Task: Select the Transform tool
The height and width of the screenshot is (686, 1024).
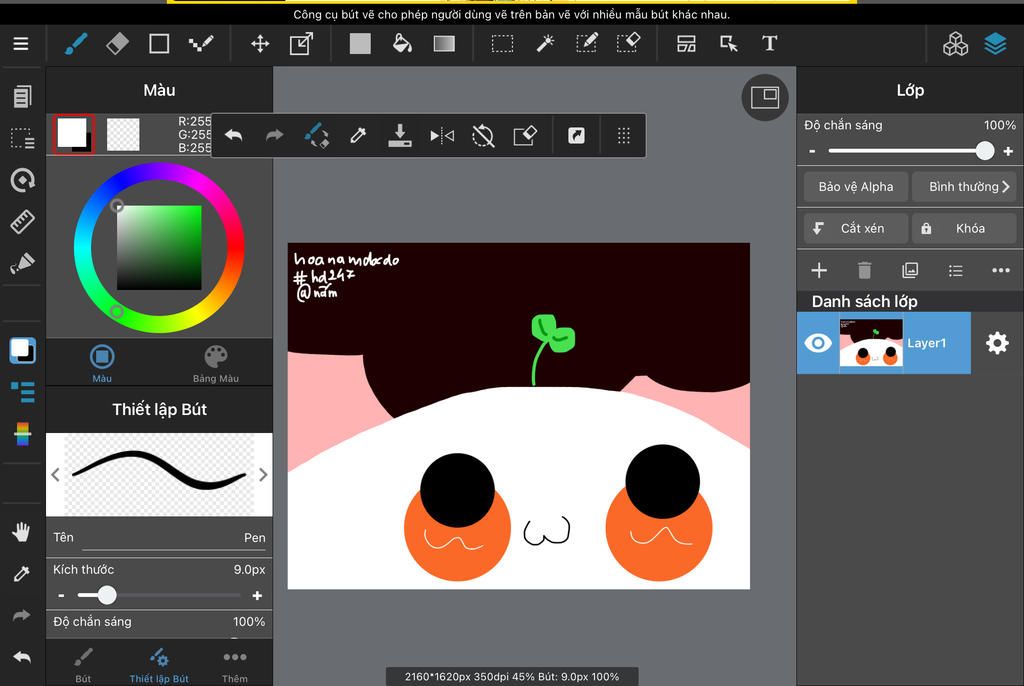Action: pos(301,44)
